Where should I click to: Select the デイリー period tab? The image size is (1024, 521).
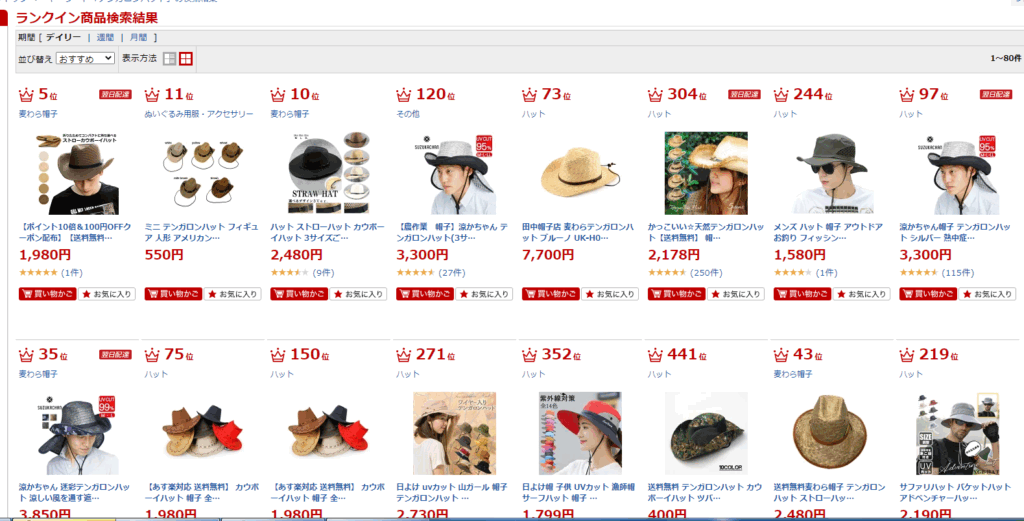[x=63, y=38]
